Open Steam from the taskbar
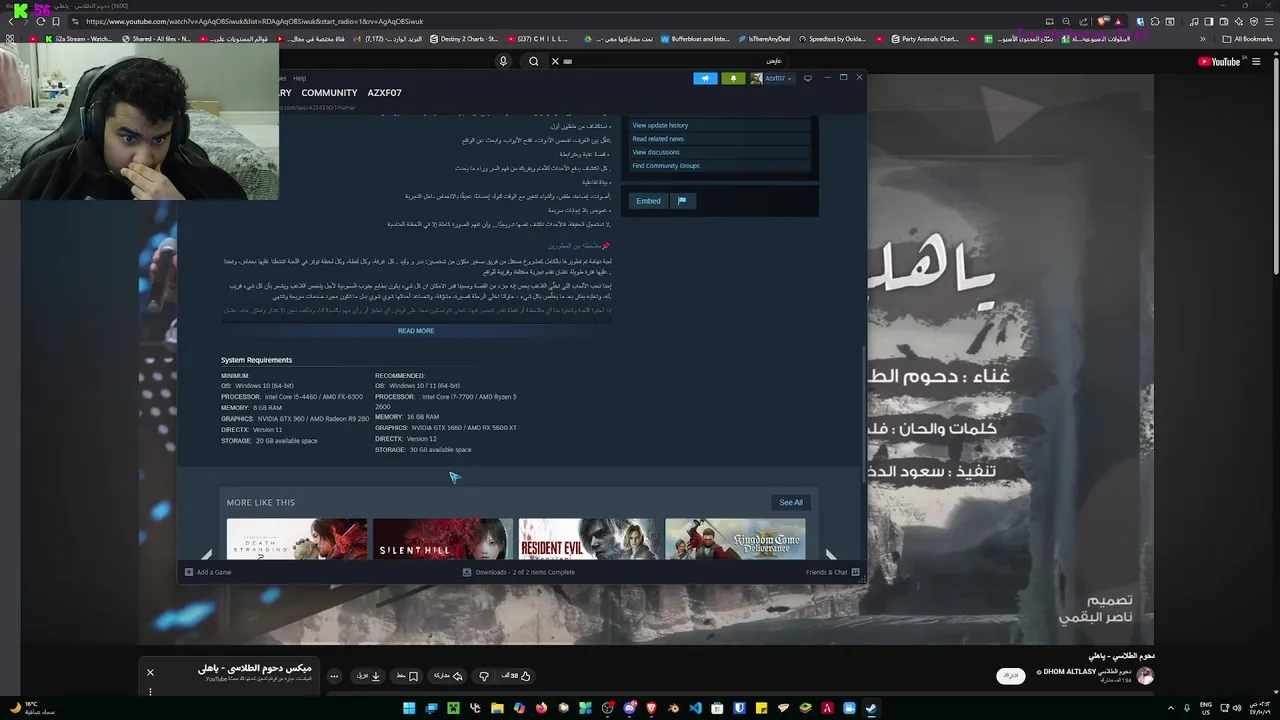The width and height of the screenshot is (1280, 720). (871, 708)
